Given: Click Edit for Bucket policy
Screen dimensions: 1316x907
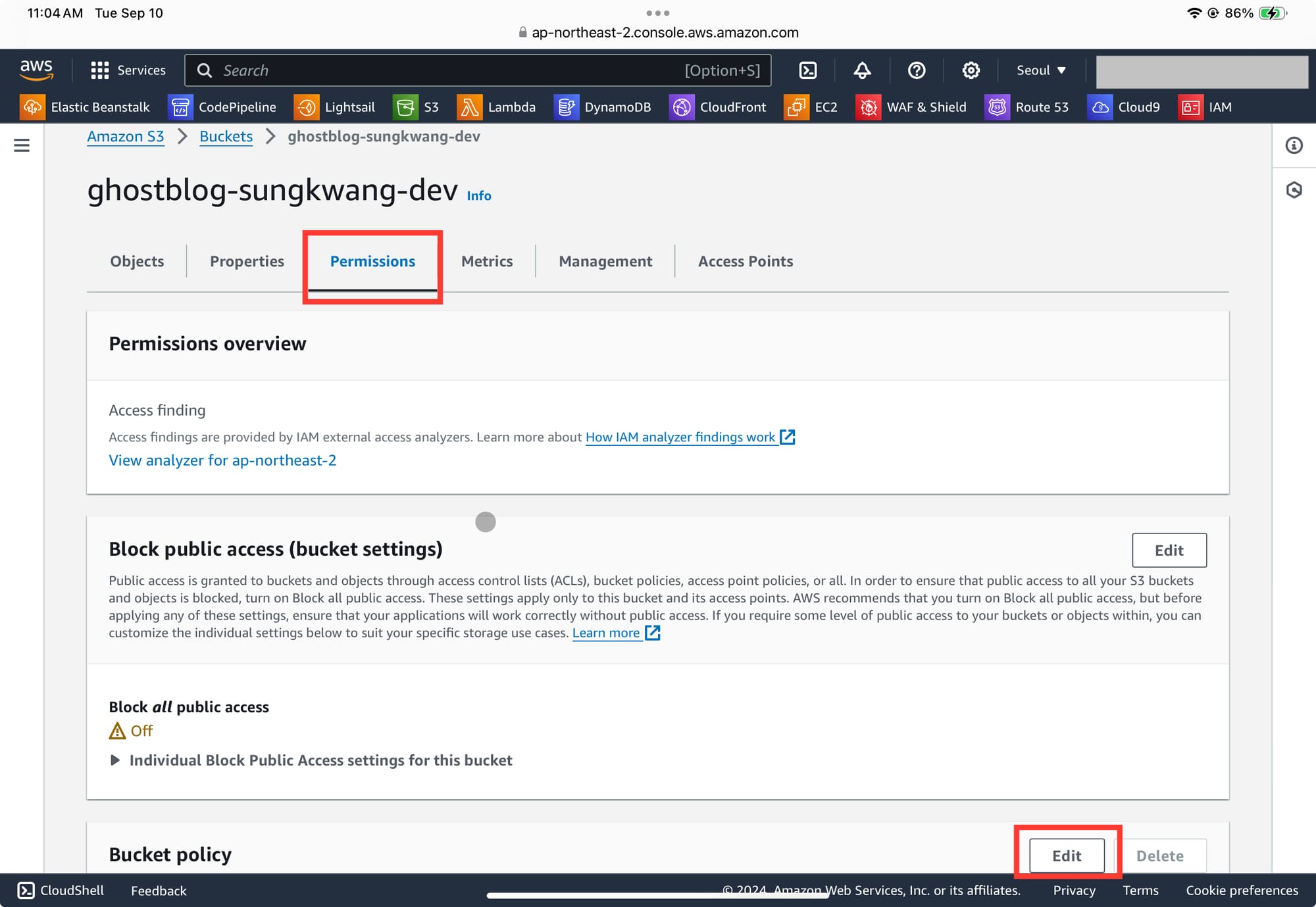Looking at the screenshot, I should point(1067,856).
